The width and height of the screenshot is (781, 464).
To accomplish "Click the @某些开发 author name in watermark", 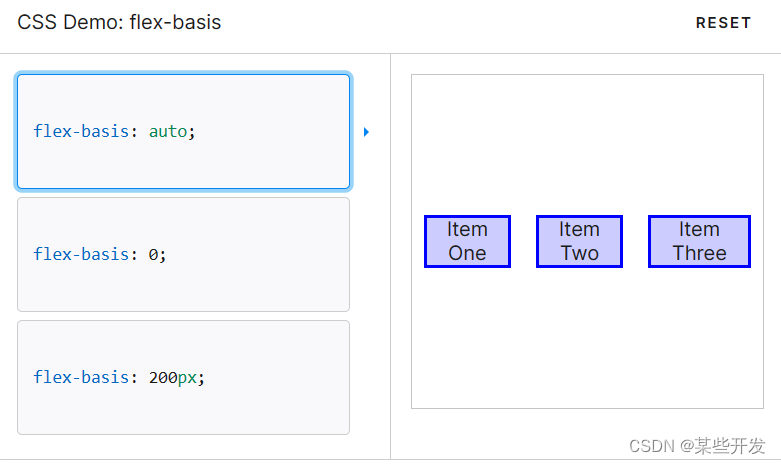I will tap(722, 446).
